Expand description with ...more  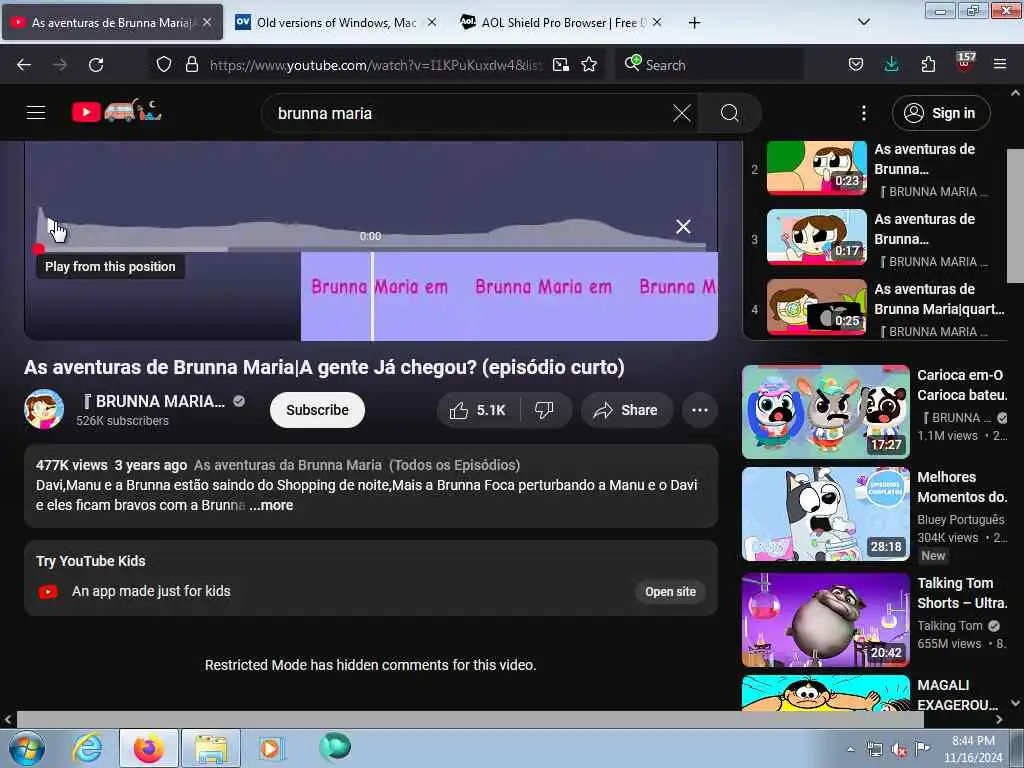271,505
